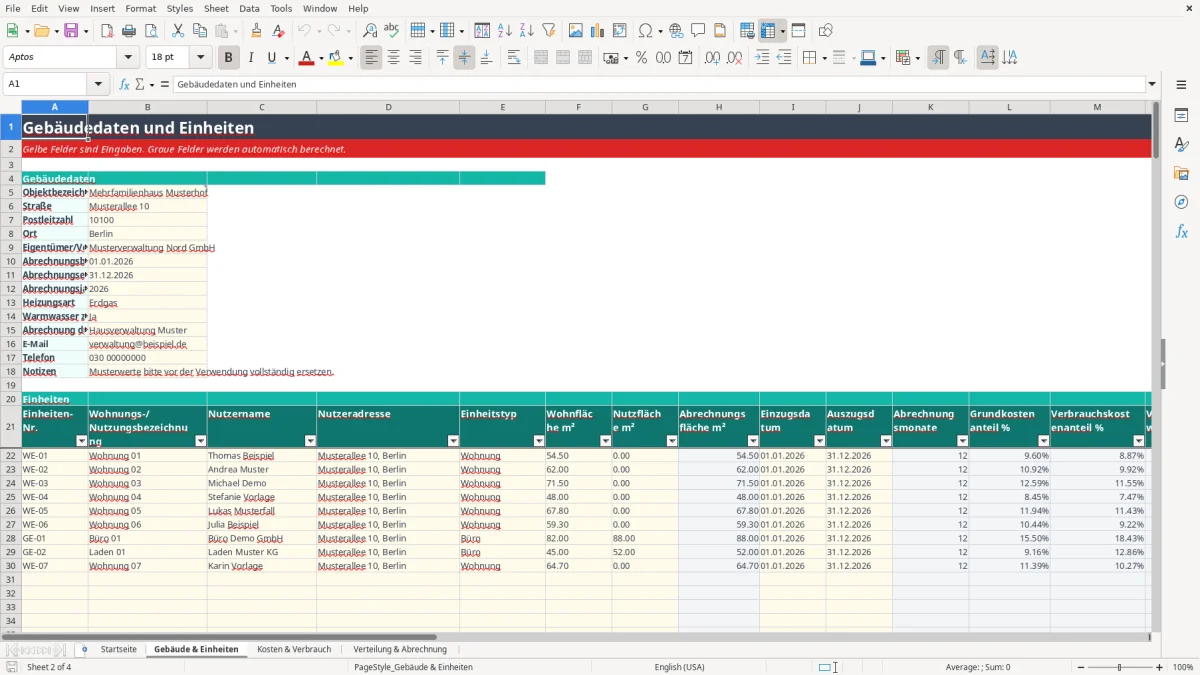The image size is (1200, 675).
Task: Click the AutoFilter funnel icon
Action: click(548, 31)
